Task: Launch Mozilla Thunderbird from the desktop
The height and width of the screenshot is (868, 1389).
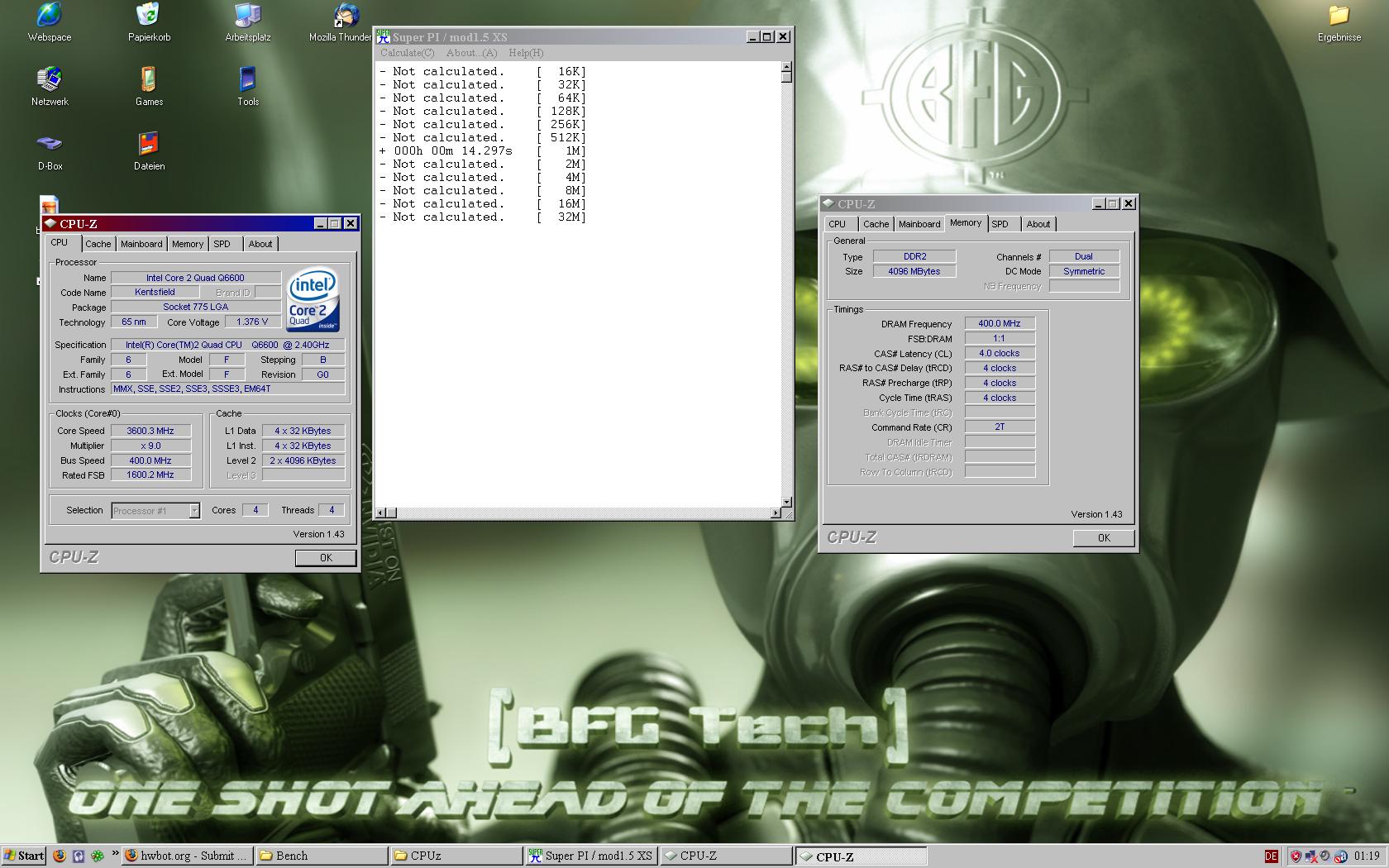Action: 341,22
